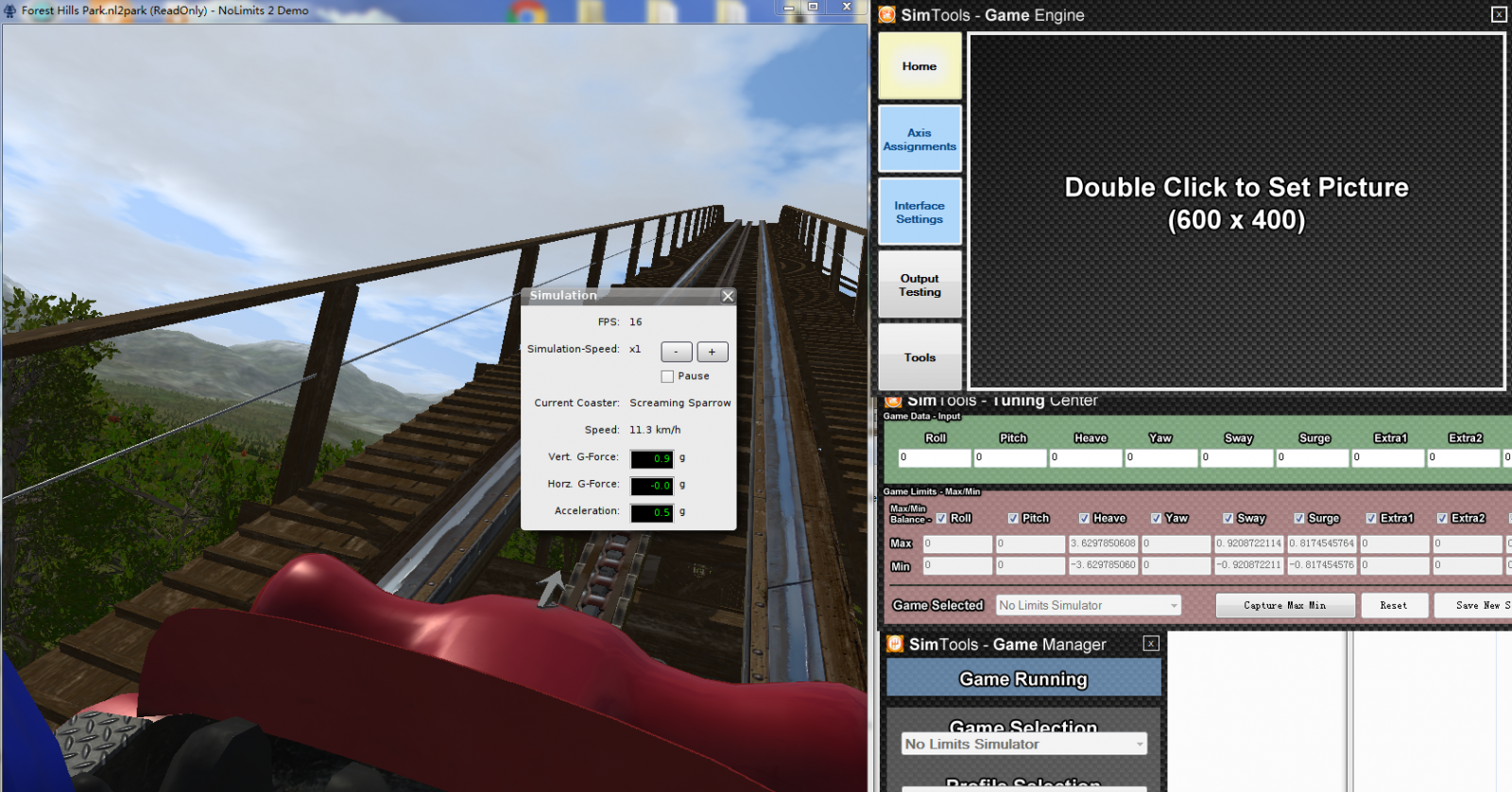Click the Heave Max limit field

1103,543
